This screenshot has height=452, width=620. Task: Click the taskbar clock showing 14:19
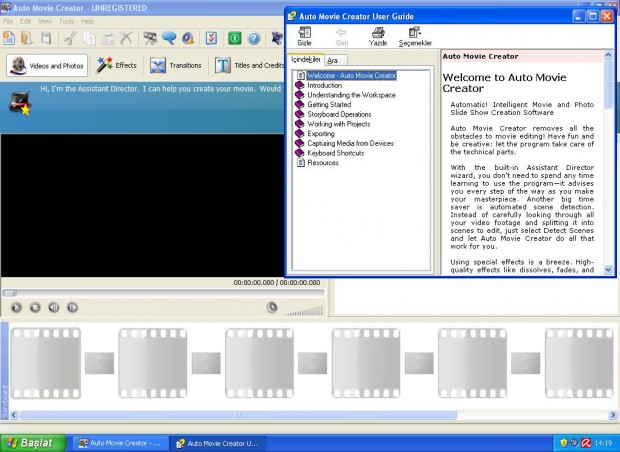coord(603,443)
